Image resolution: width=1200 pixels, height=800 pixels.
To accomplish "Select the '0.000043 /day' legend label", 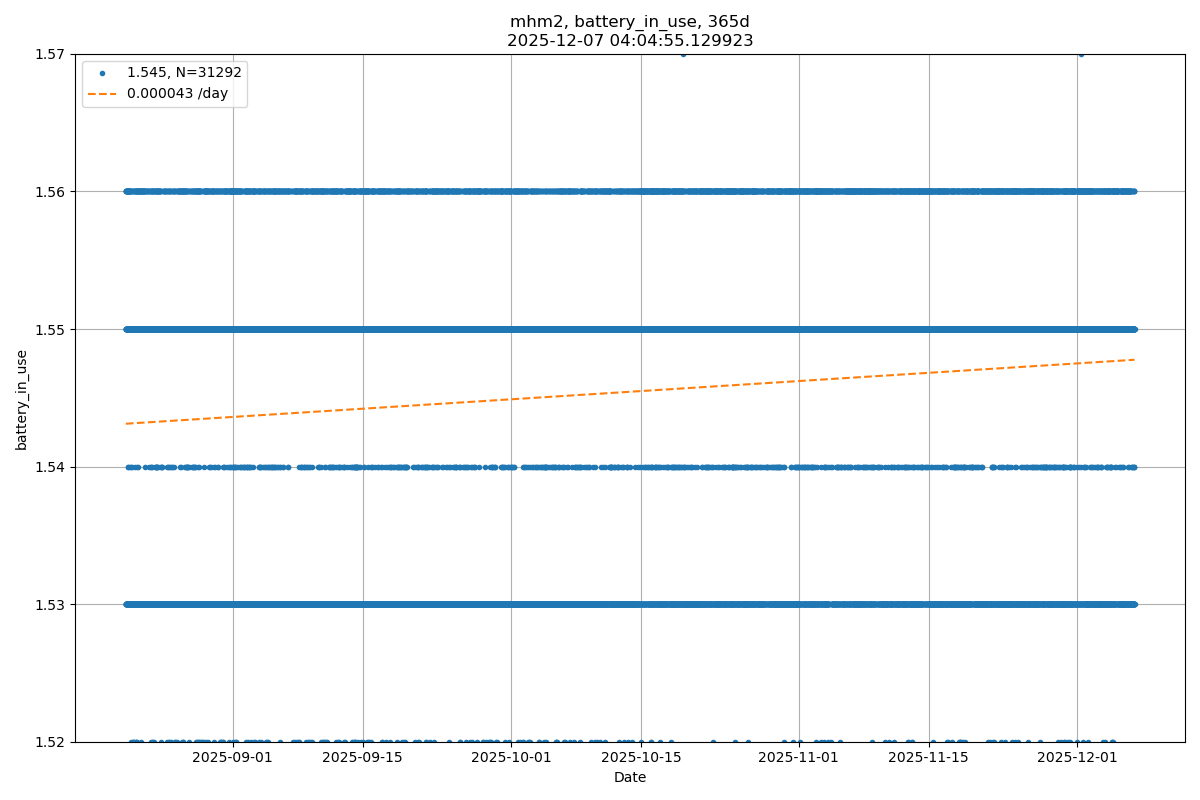I will (x=177, y=94).
